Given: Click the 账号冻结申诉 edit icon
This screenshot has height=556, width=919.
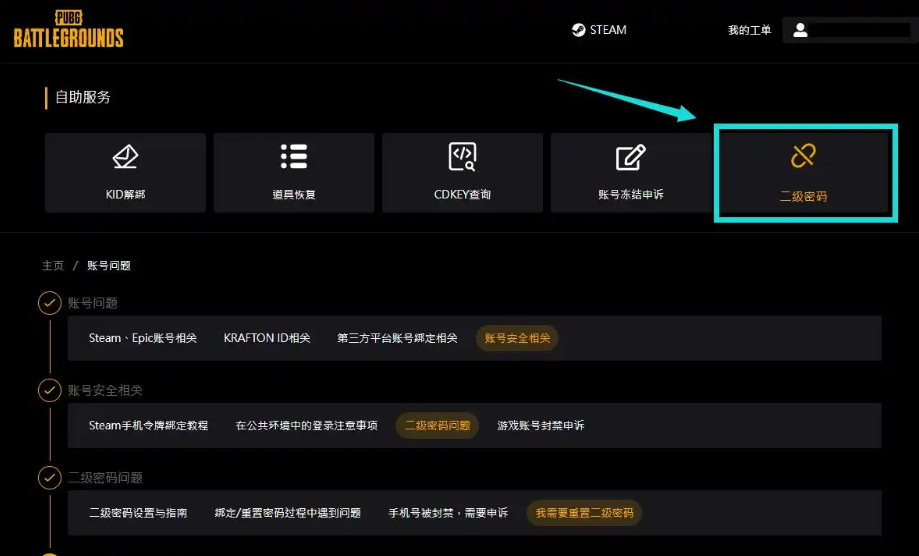Looking at the screenshot, I should pos(630,157).
